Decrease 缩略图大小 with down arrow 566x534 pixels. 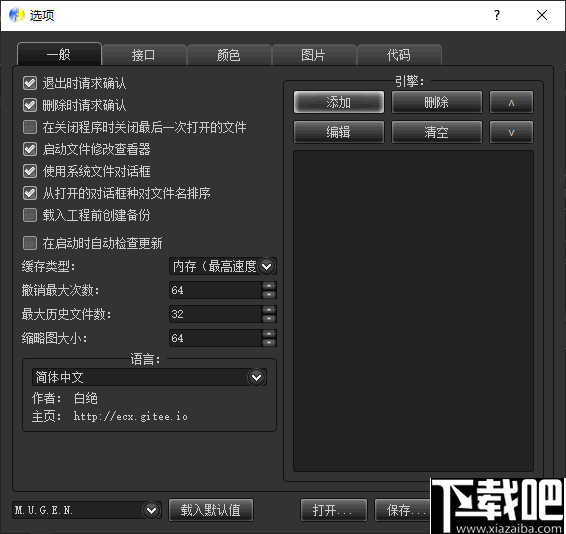coord(269,342)
